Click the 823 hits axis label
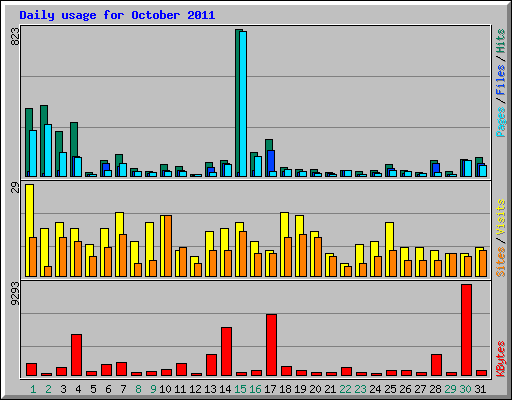This screenshot has width=512, height=400. coord(15,36)
